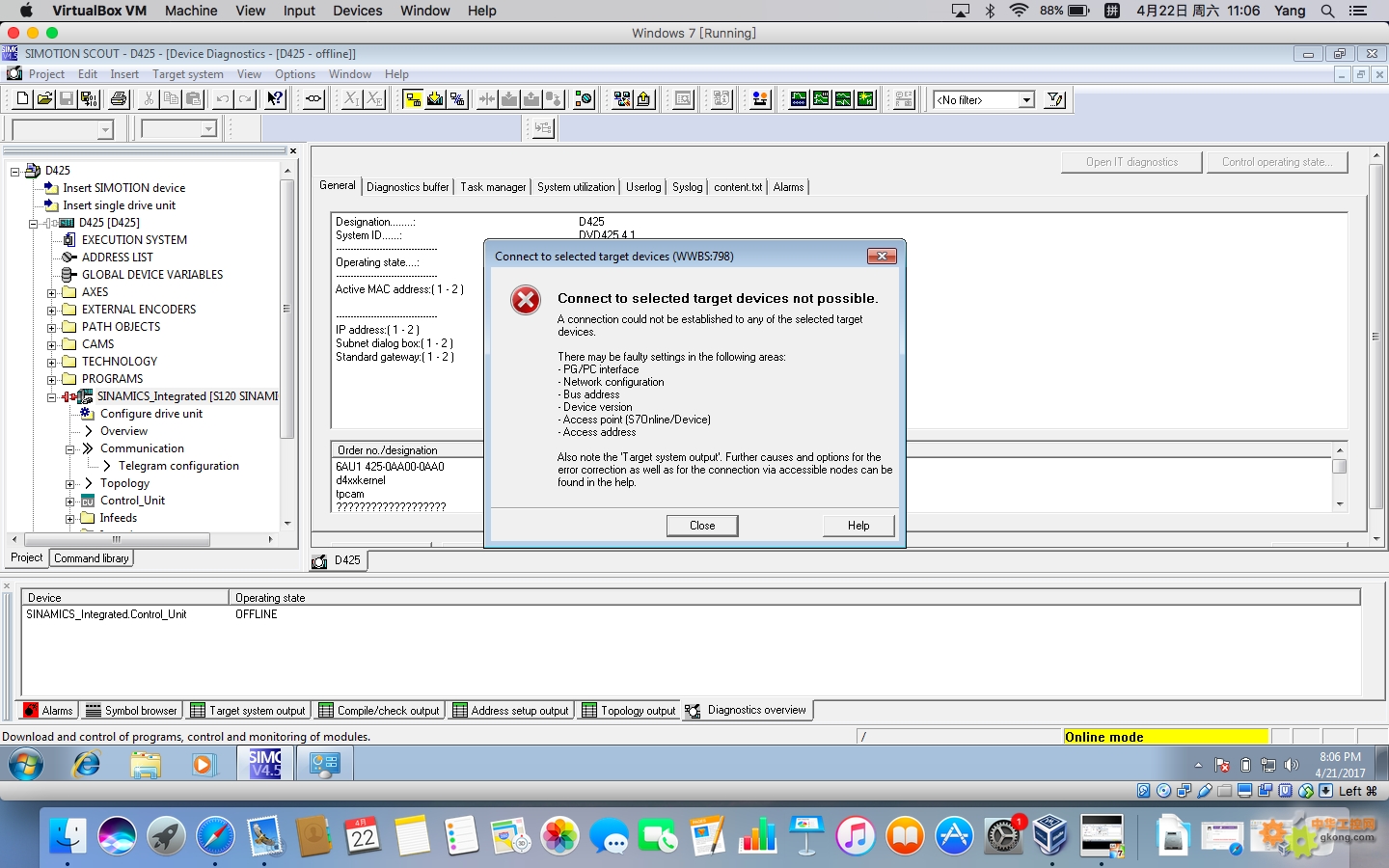The width and height of the screenshot is (1389, 868).
Task: Open the No filter dropdown
Action: [x=1026, y=99]
